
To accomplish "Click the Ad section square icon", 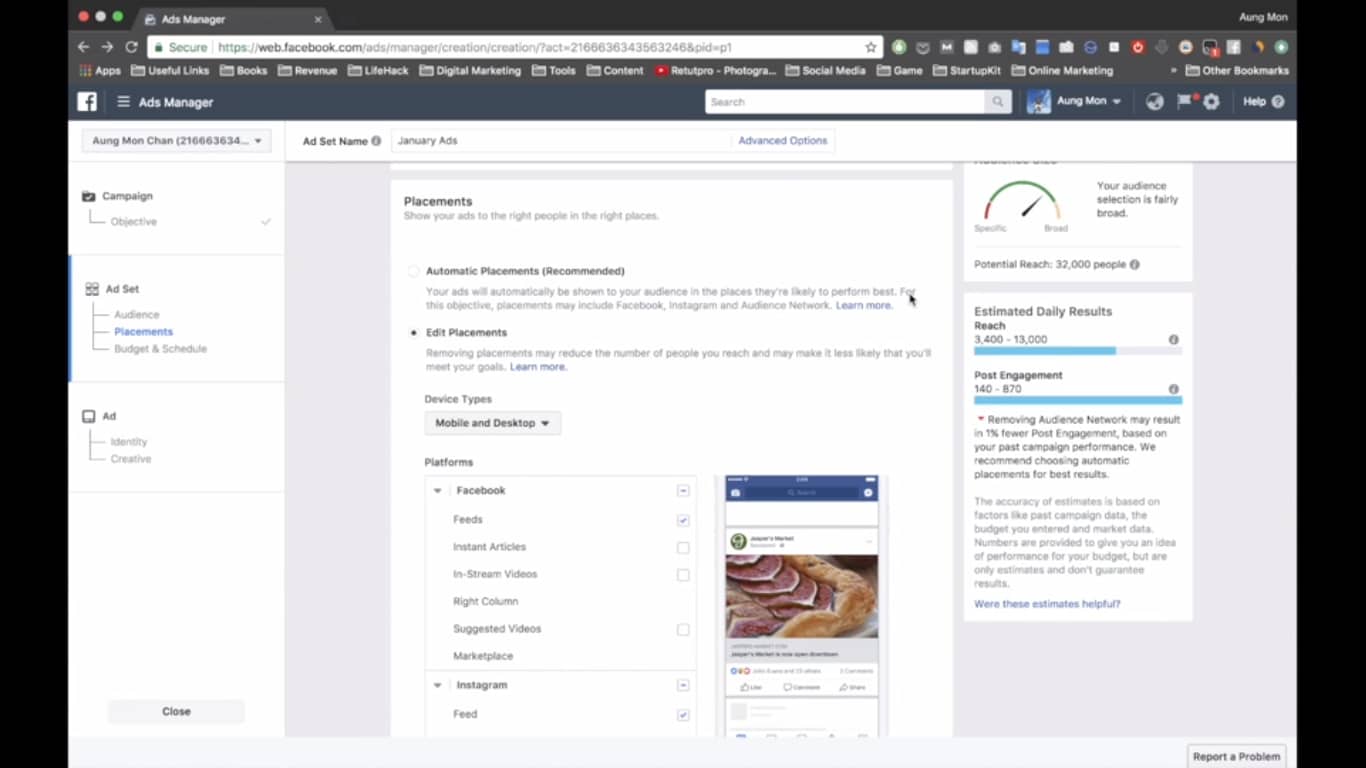I will [x=89, y=416].
